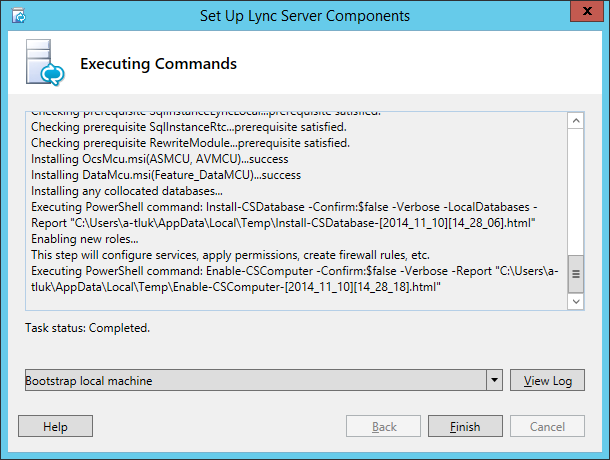Click the server components icon beside Executing Commands

[x=45, y=65]
